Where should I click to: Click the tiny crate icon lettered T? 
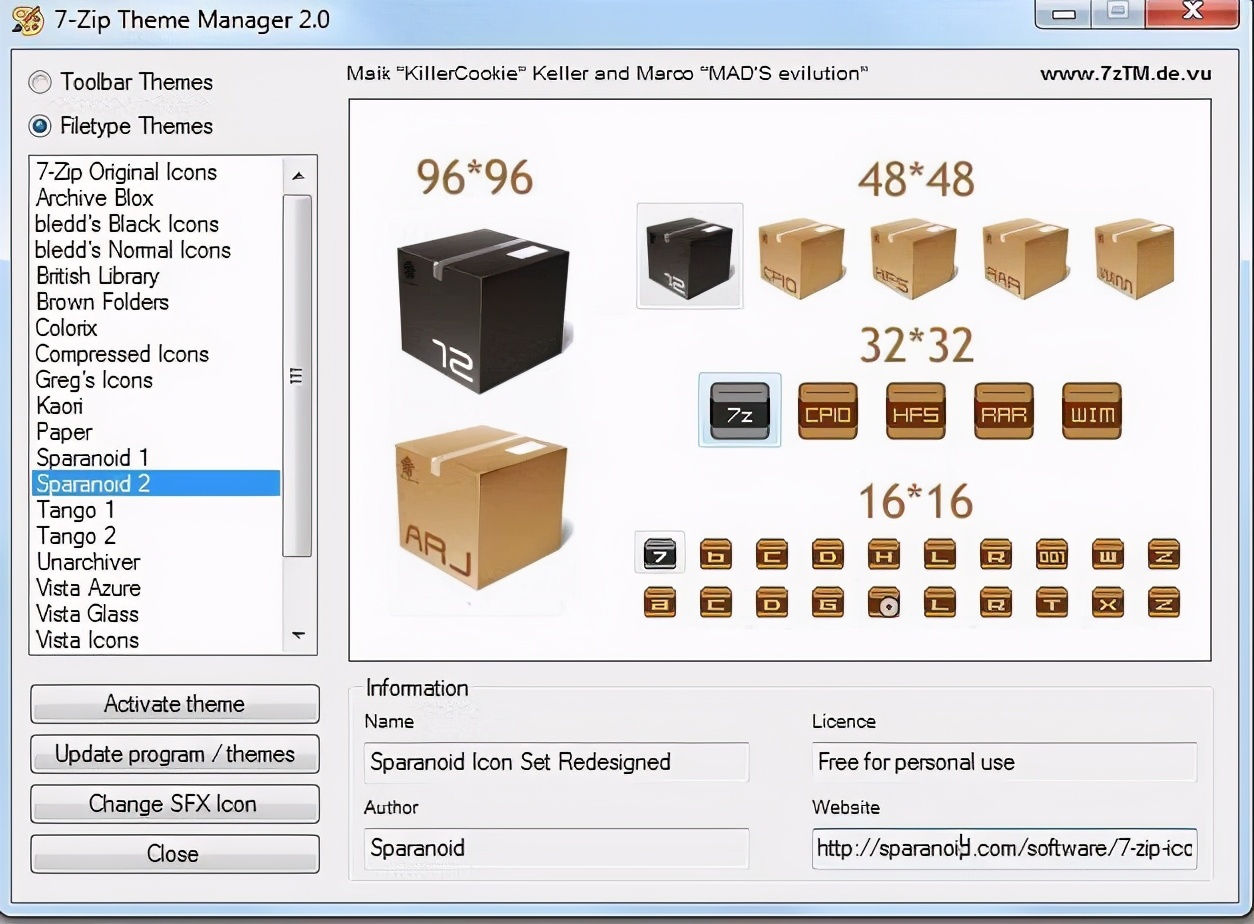(x=1052, y=602)
